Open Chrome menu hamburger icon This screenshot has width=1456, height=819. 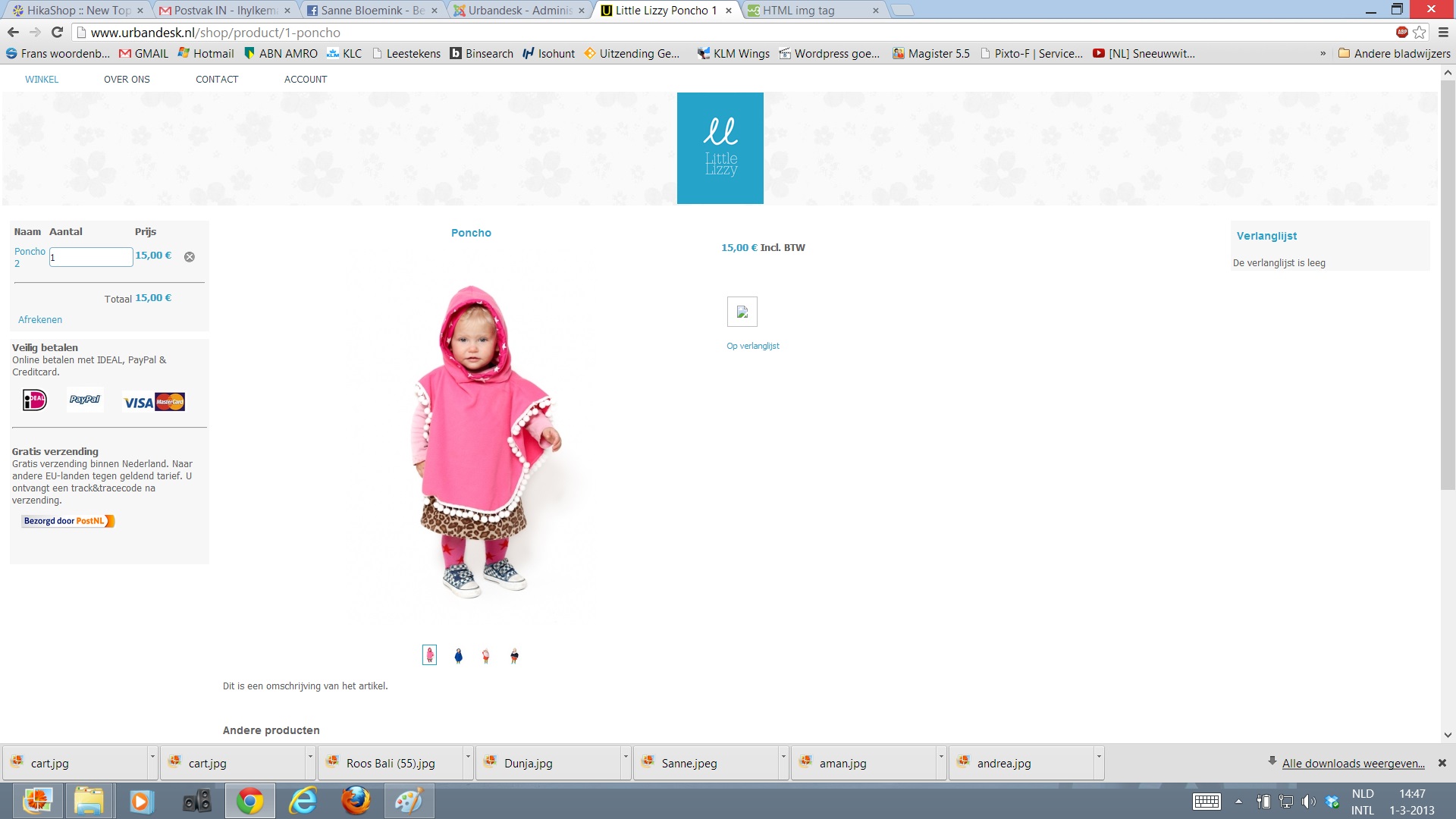[x=1443, y=33]
